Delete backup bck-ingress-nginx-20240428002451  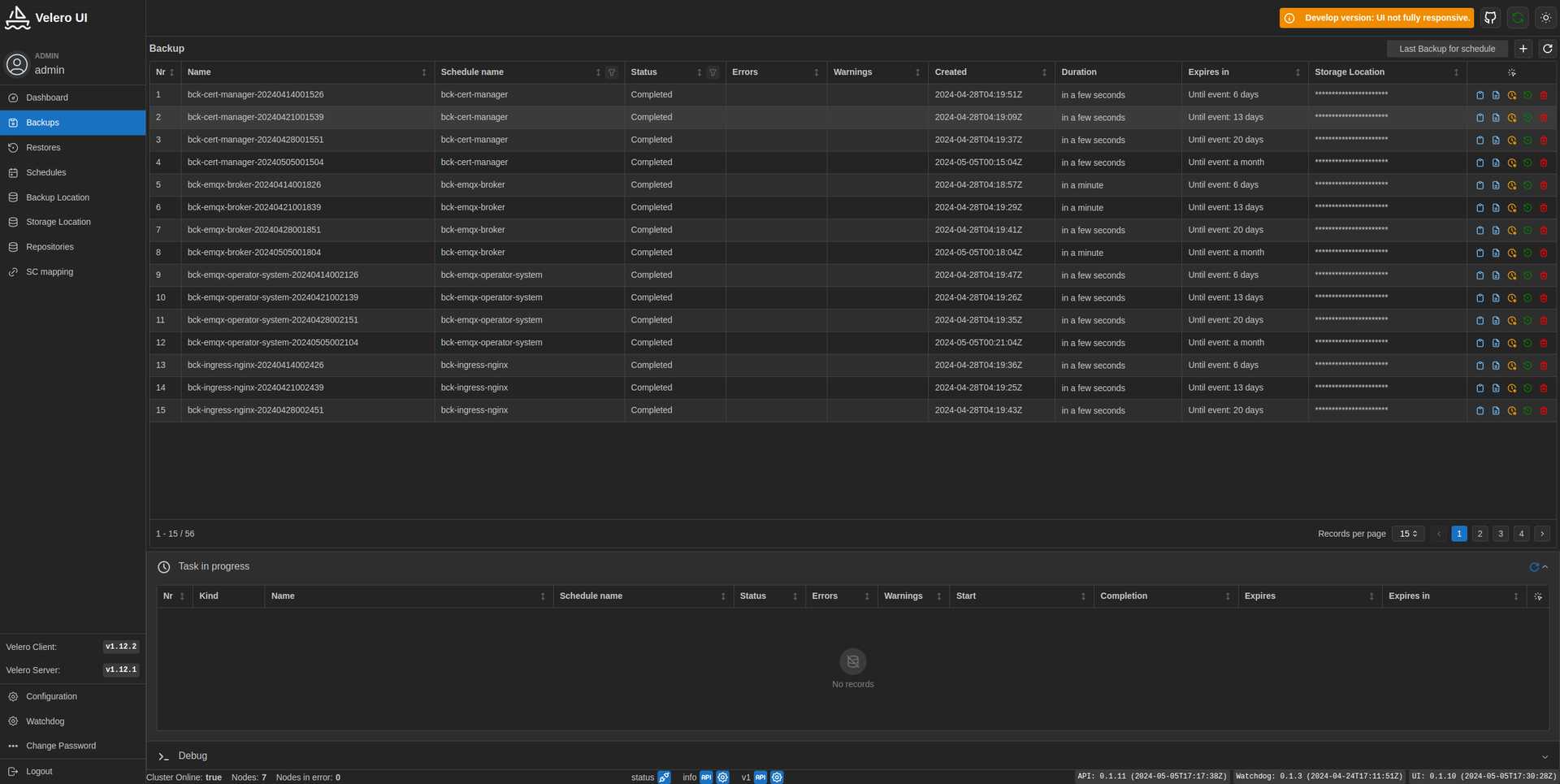point(1544,411)
